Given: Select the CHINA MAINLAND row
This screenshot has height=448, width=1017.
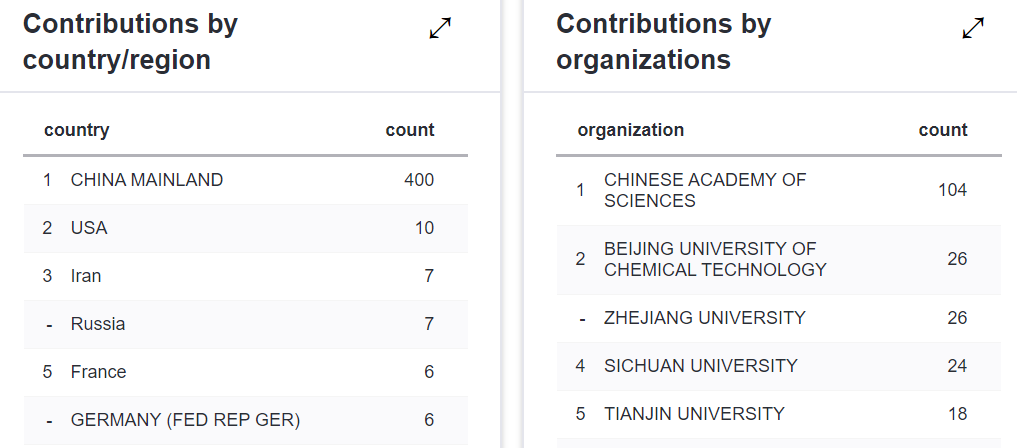Looking at the screenshot, I should (147, 180).
